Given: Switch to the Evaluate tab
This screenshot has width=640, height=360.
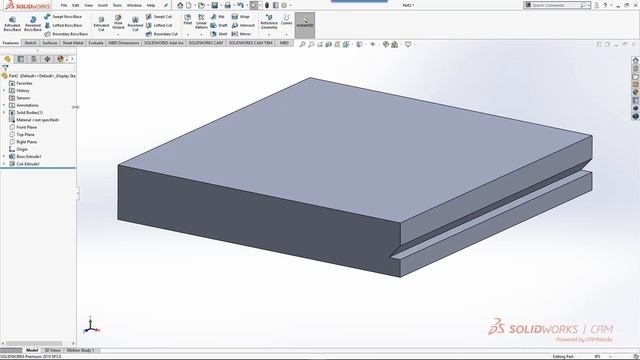Looking at the screenshot, I should [96, 43].
